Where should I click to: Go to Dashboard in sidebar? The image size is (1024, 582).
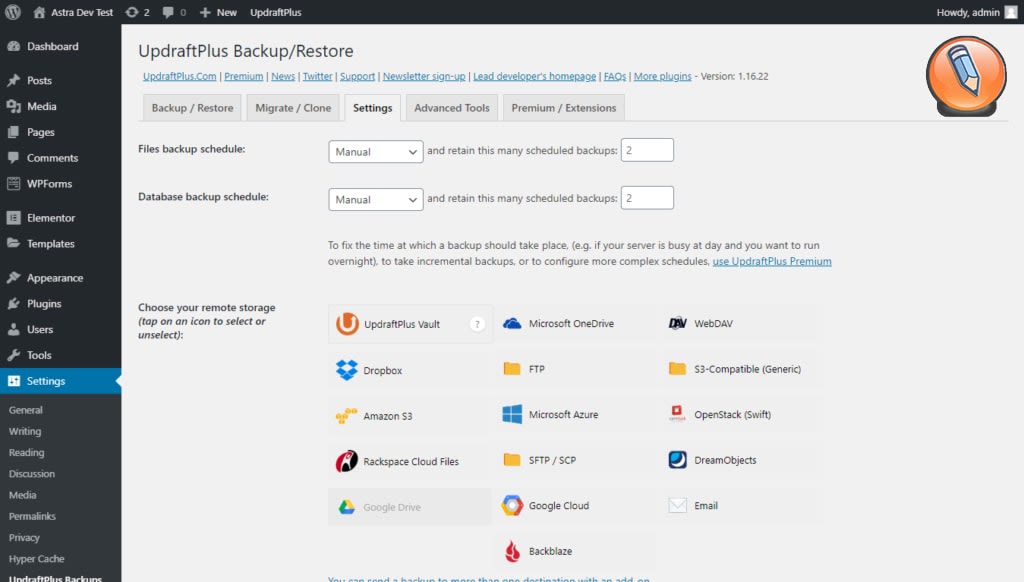[x=60, y=46]
